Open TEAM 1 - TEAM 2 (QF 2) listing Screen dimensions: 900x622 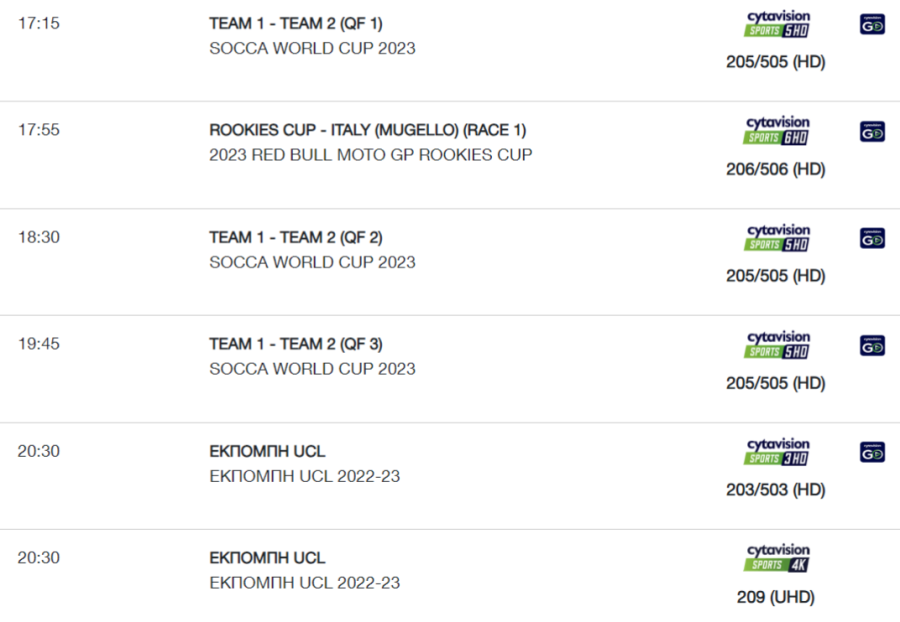(x=296, y=238)
